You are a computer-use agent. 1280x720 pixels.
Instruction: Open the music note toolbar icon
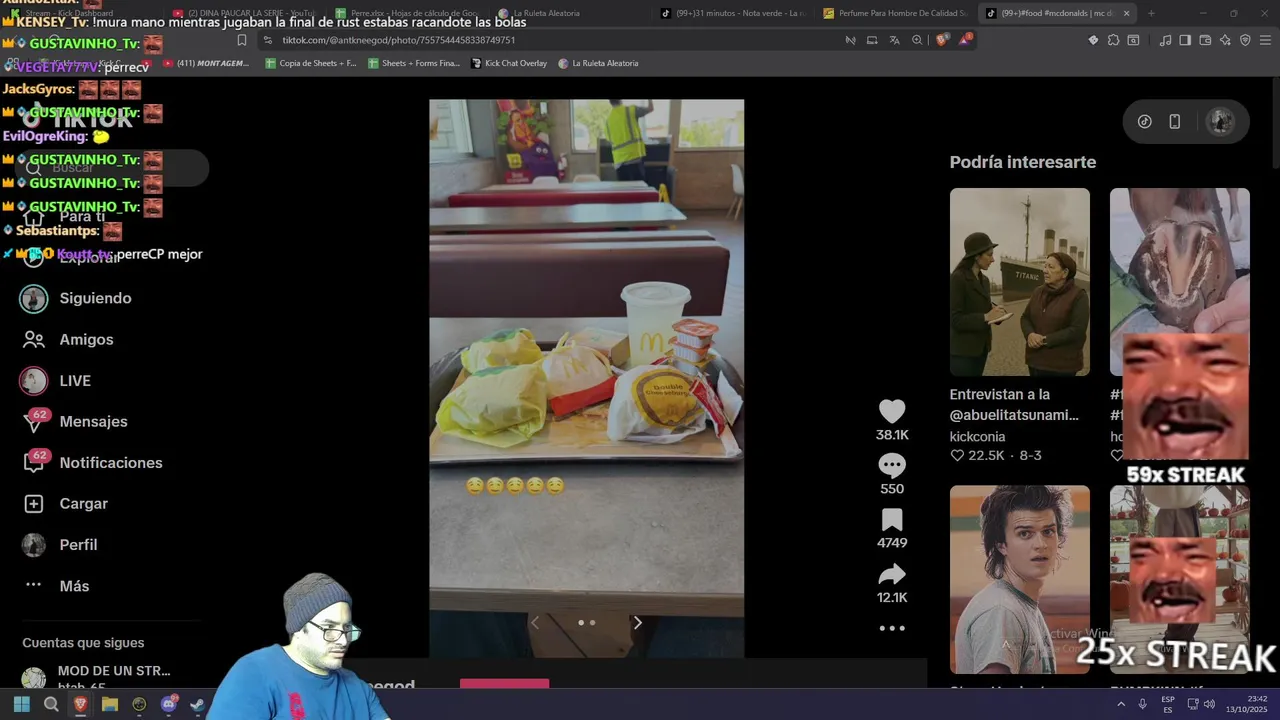[1165, 40]
